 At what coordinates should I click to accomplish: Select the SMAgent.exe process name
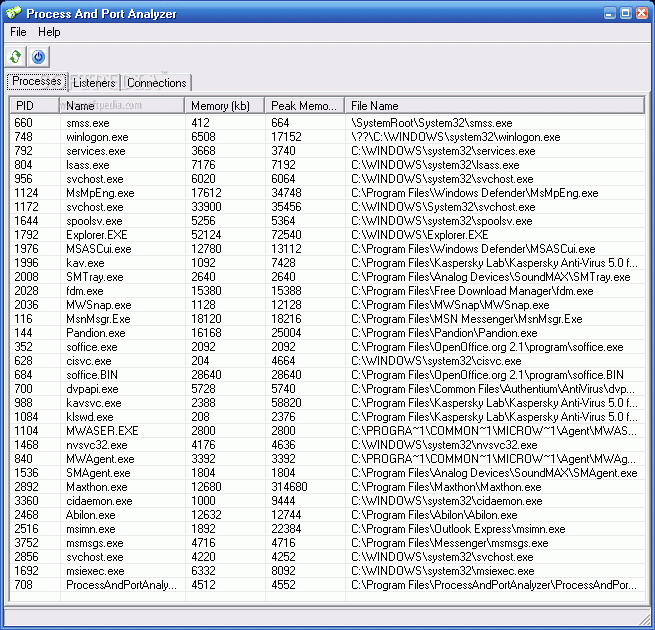[x=98, y=473]
